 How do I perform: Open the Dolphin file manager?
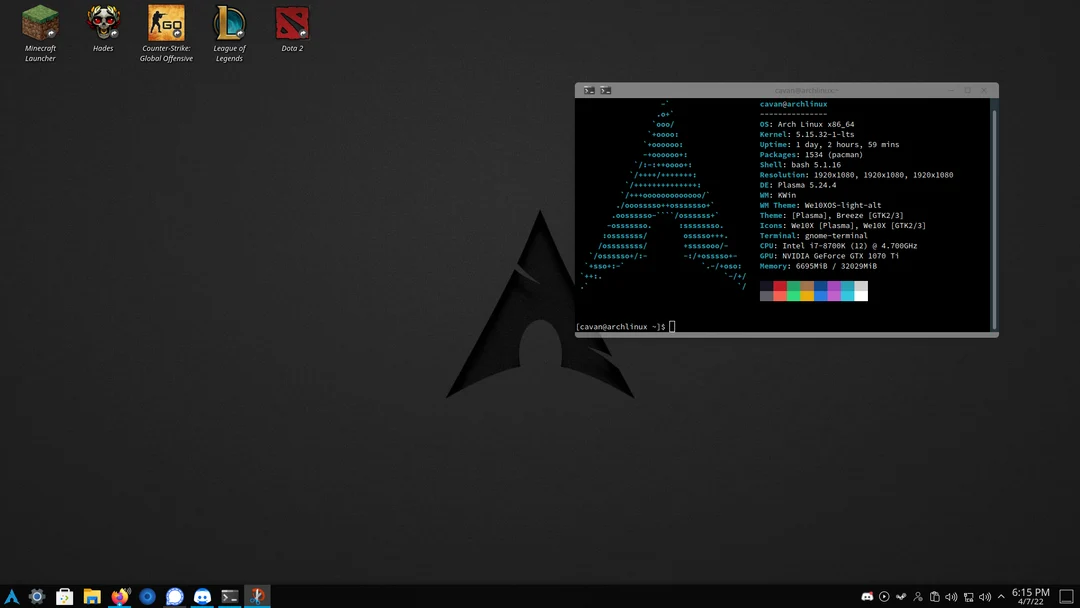[x=91, y=596]
